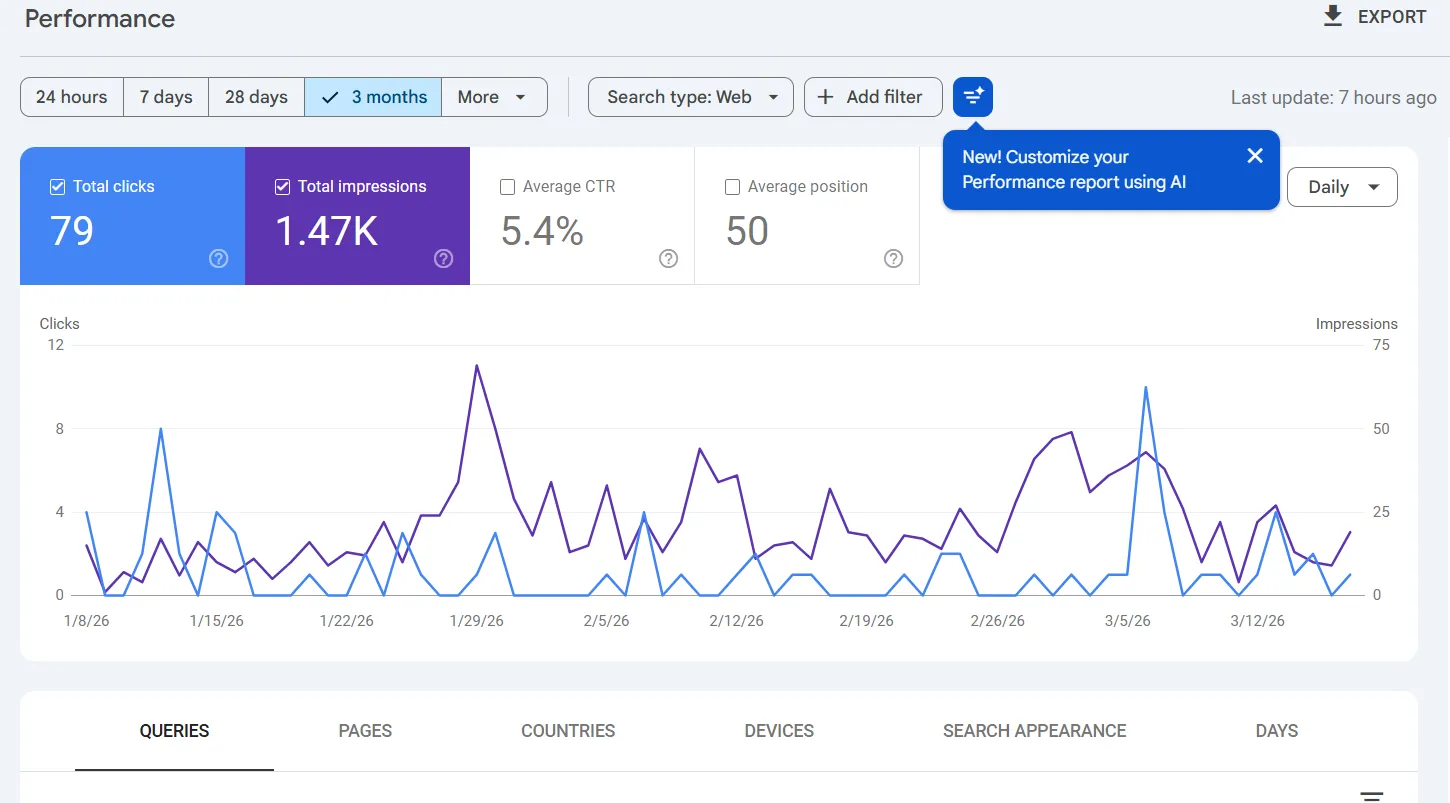Enable the Average position checkbox

(x=733, y=187)
